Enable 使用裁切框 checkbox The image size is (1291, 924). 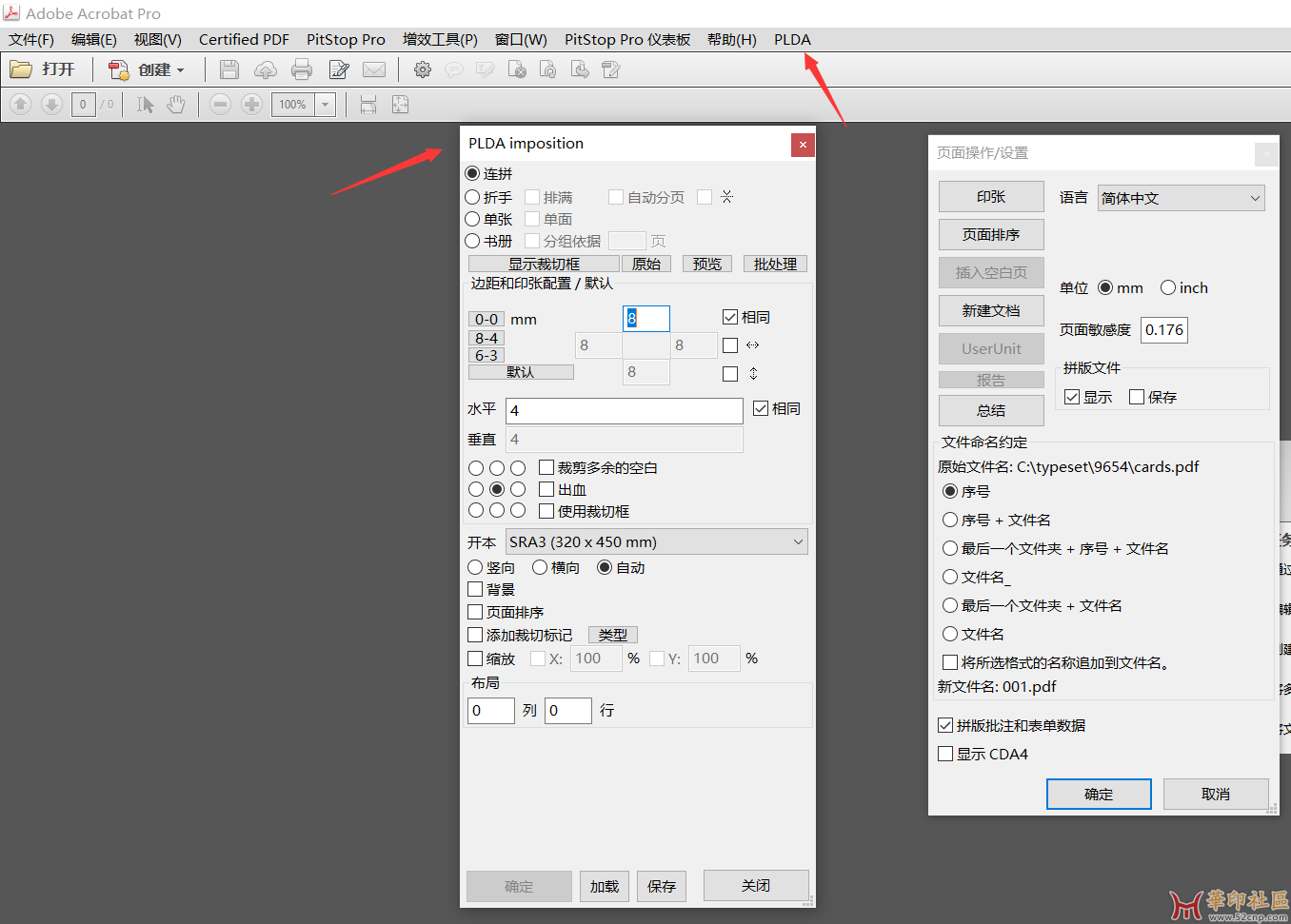(x=546, y=511)
